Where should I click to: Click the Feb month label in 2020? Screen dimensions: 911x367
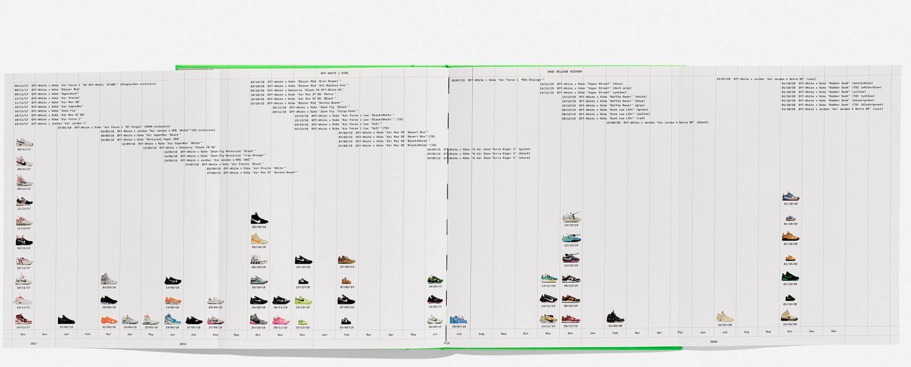[x=615, y=333]
